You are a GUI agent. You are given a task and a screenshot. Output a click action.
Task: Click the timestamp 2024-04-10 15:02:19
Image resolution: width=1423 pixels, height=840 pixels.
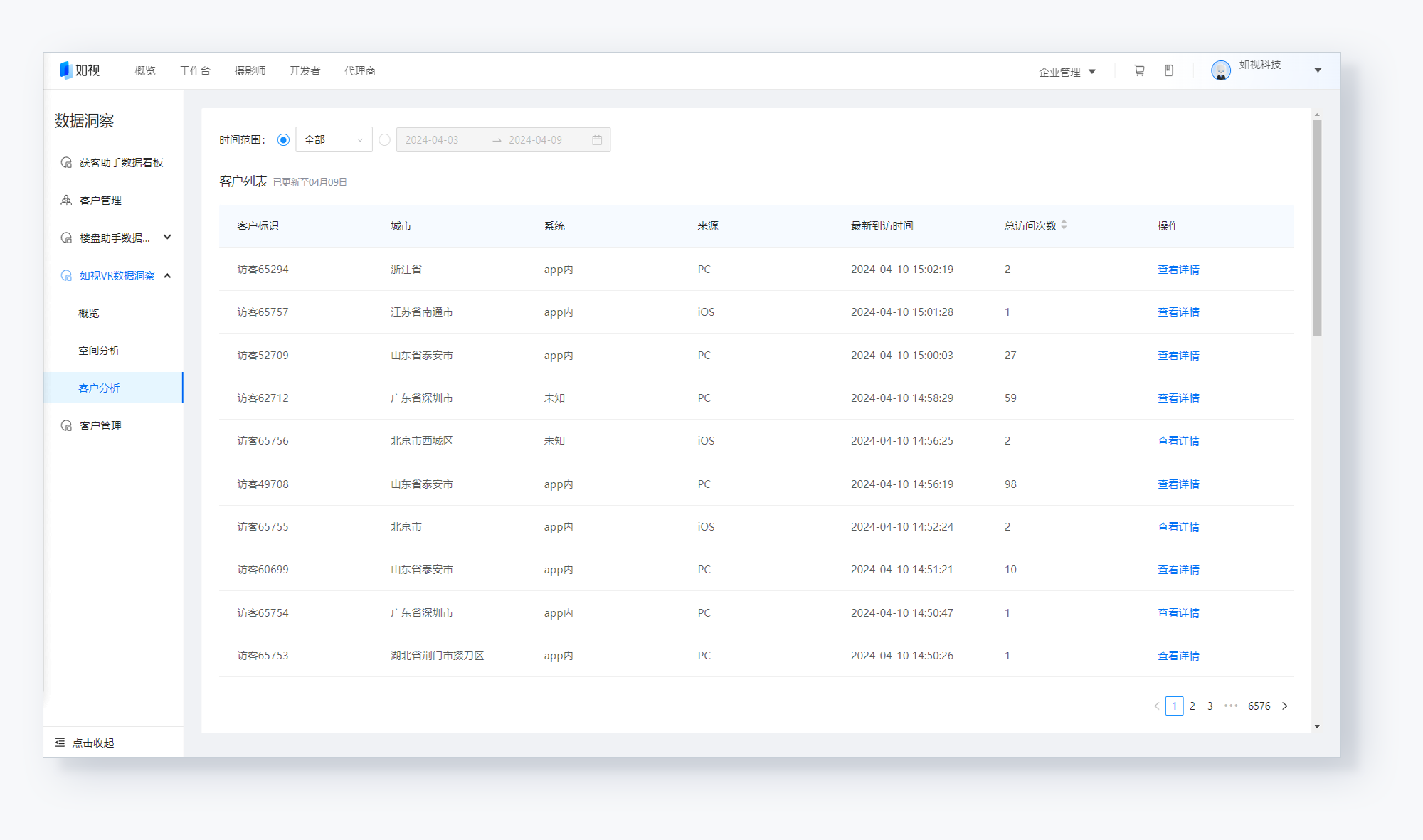pyautogui.click(x=902, y=270)
